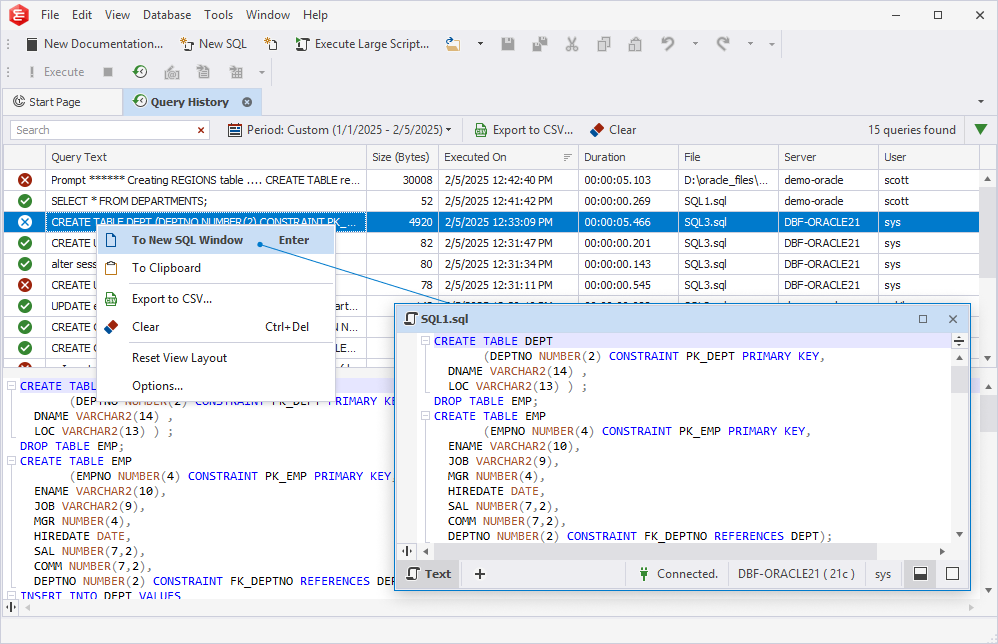Open New Documentation from toolbar
The height and width of the screenshot is (644, 998).
click(94, 44)
